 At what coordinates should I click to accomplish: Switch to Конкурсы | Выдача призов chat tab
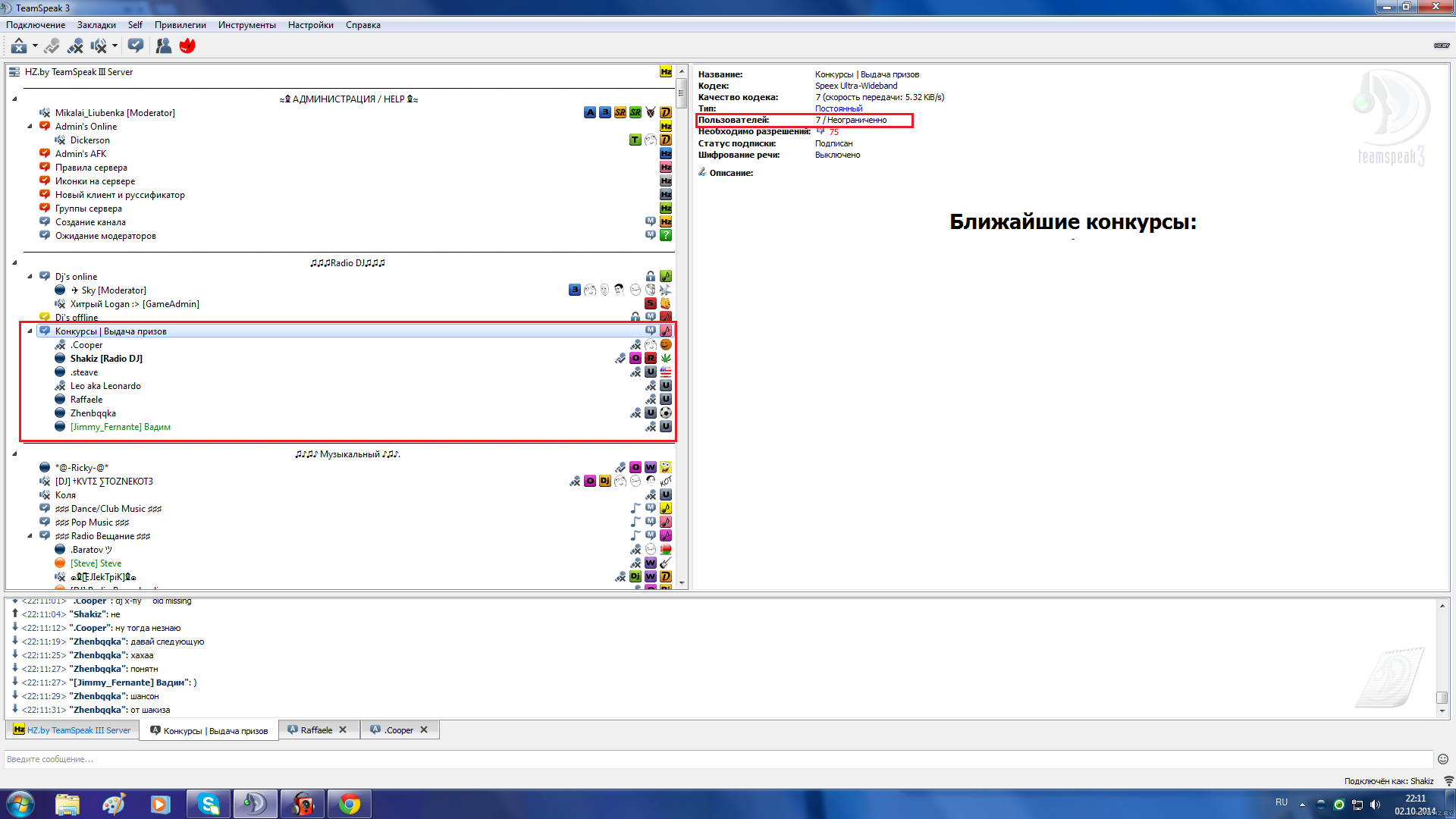[209, 730]
